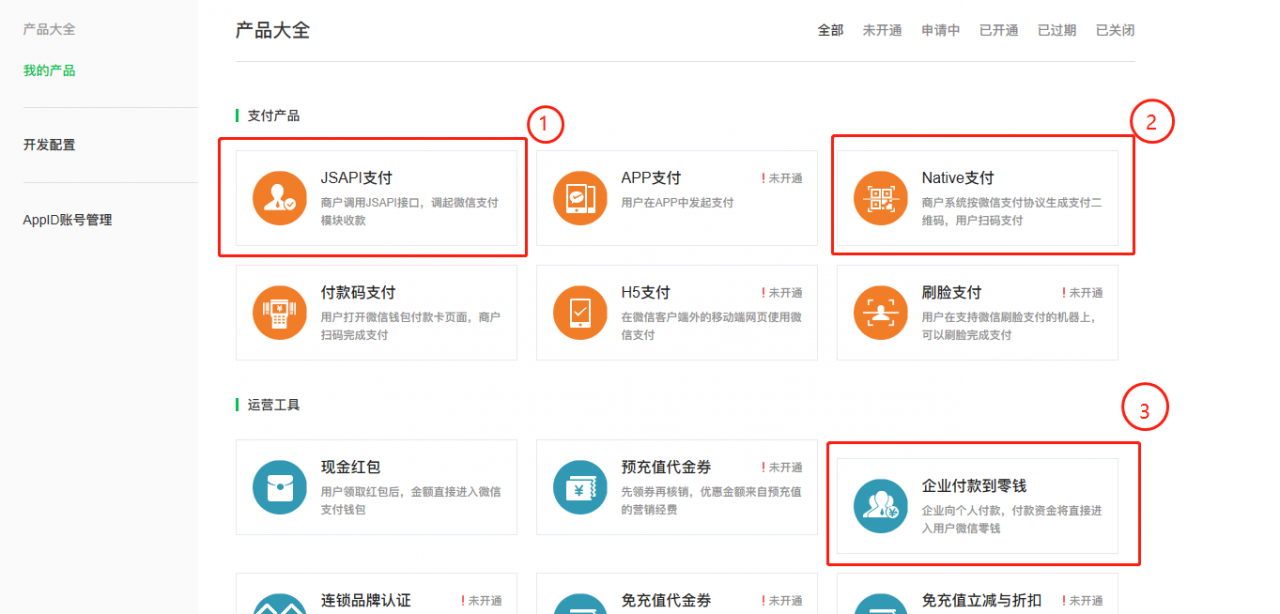Filter products by 未开通 tab
The image size is (1280, 614).
[882, 30]
